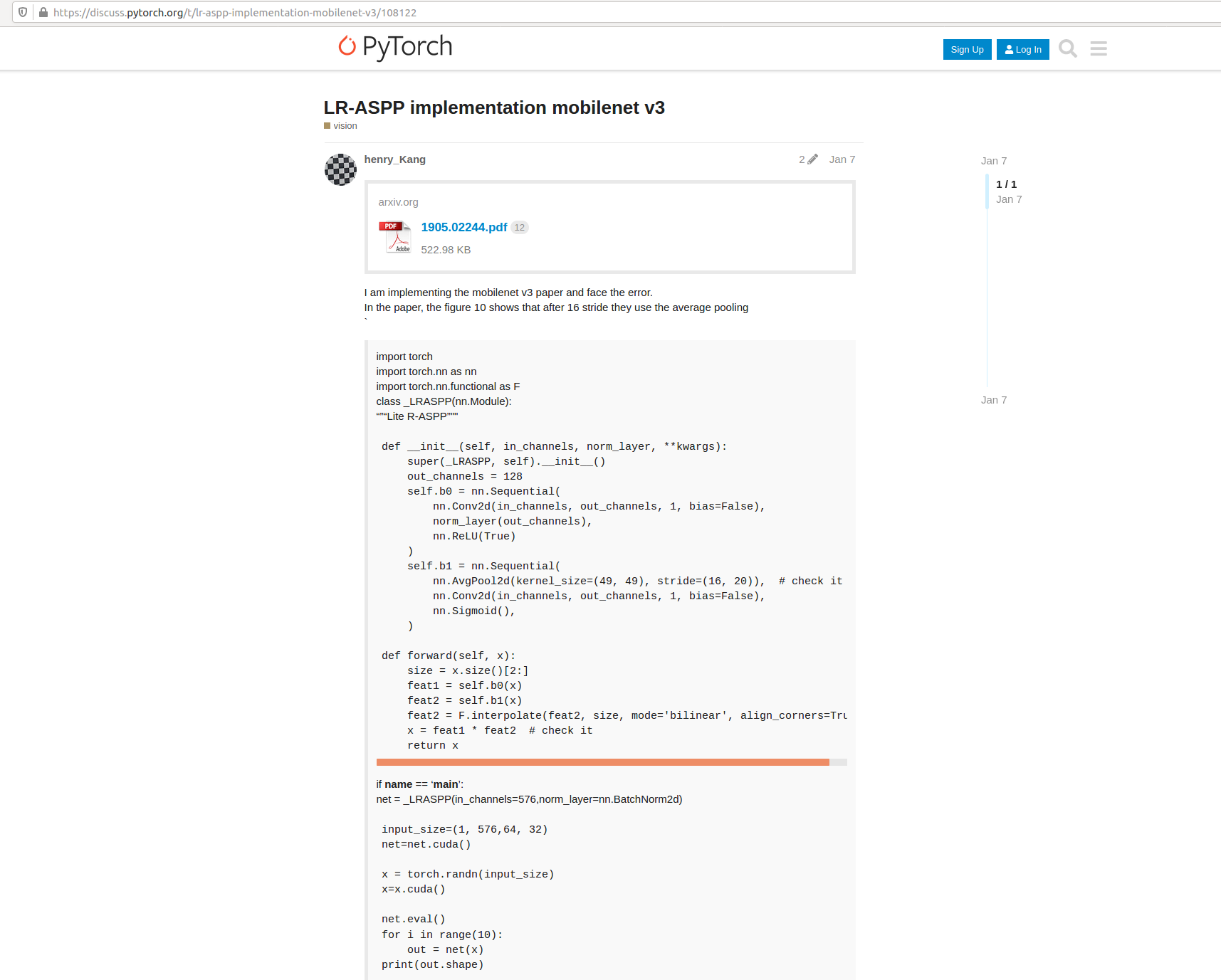
Task: Open the arxiv.org source link
Action: (x=398, y=201)
